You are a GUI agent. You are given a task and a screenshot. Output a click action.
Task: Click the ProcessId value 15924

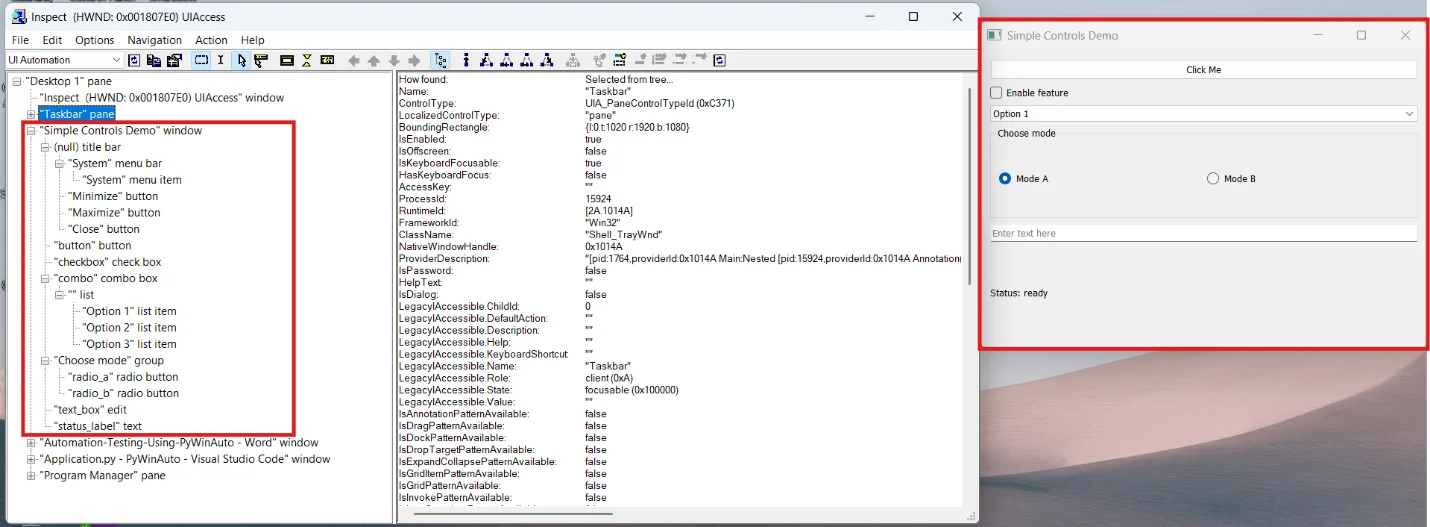[x=597, y=199]
